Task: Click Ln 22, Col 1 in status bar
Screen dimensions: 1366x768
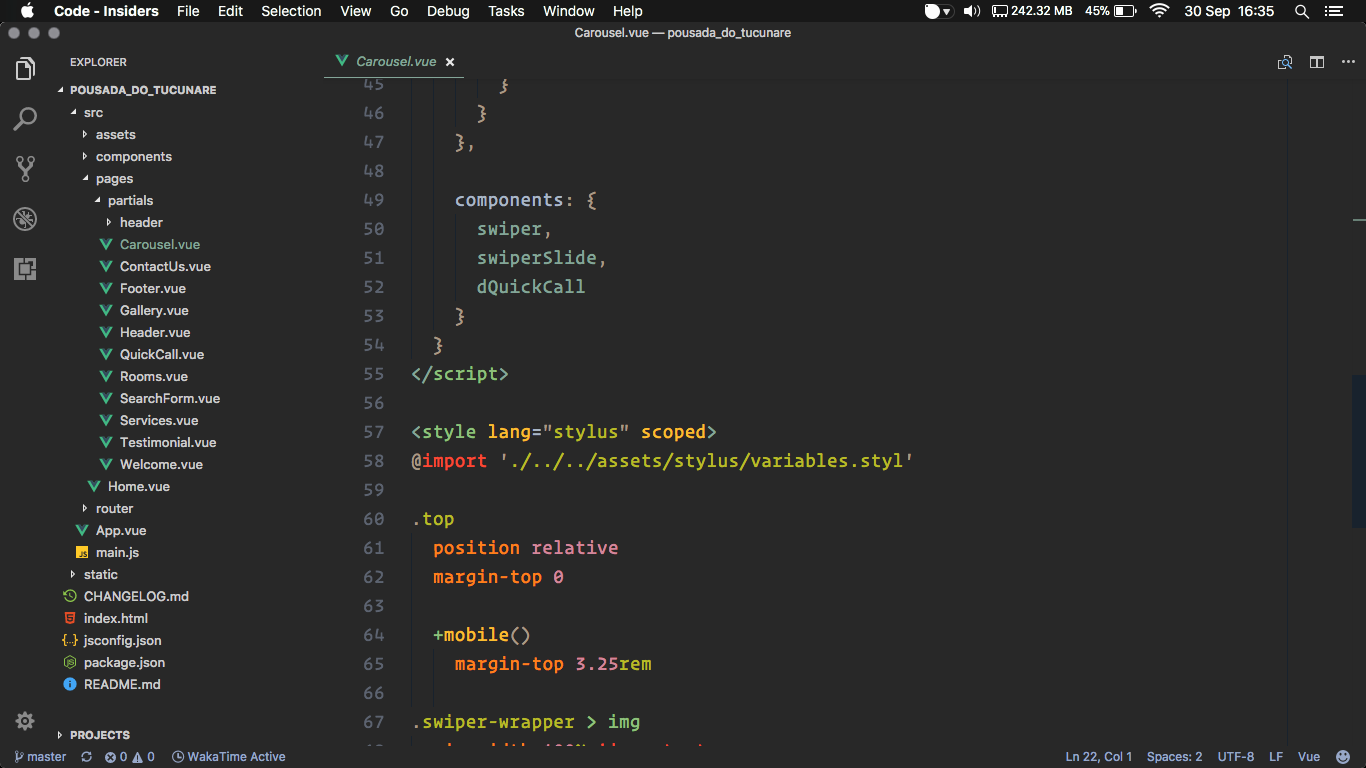Action: [1099, 757]
